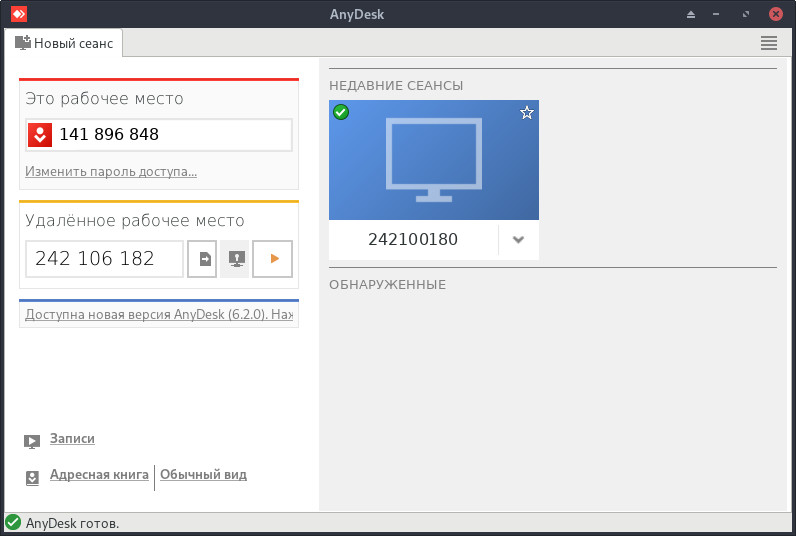This screenshot has width=796, height=536.
Task: Open the hamburger main menu
Action: click(x=769, y=43)
